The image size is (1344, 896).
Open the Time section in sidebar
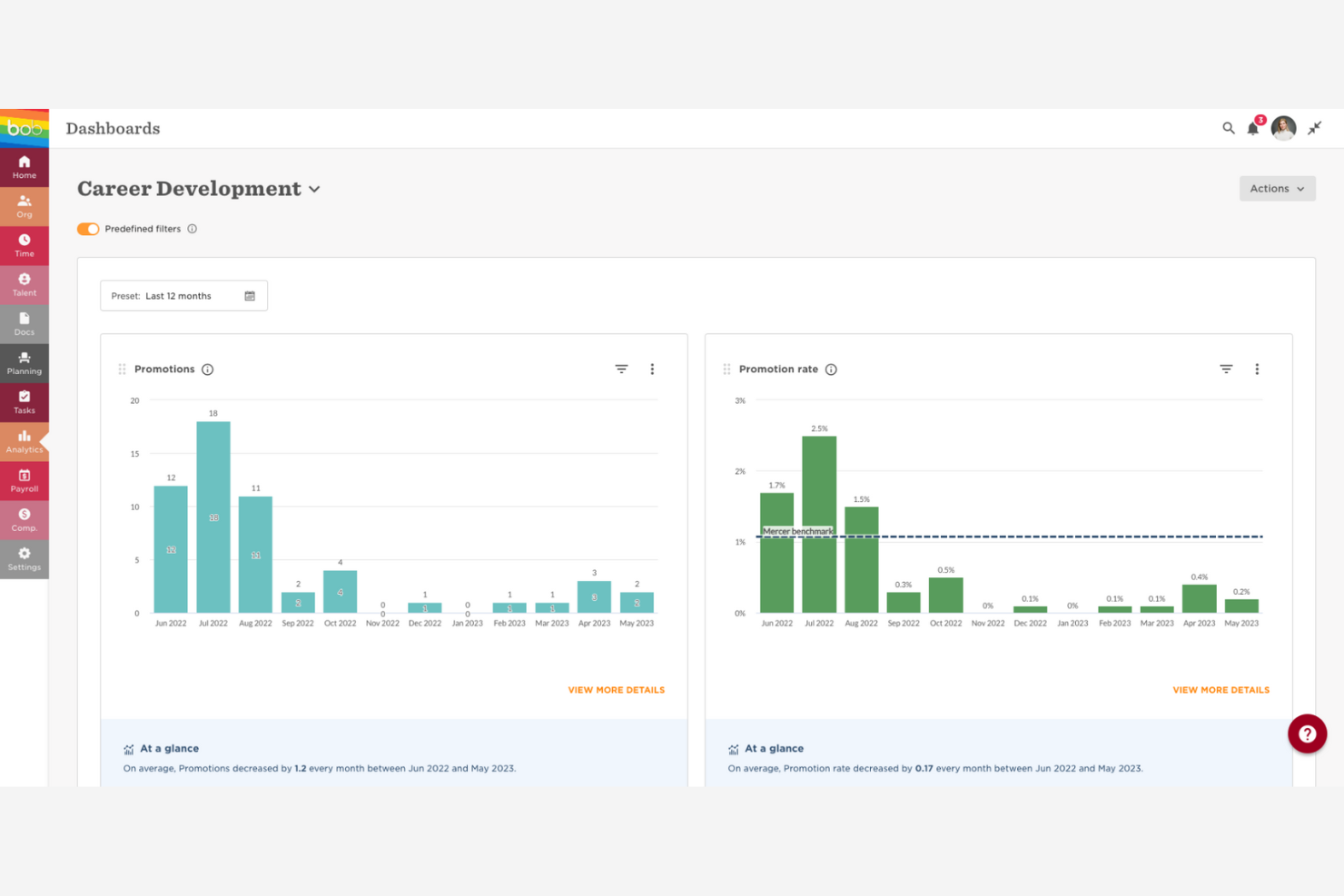coord(25,246)
